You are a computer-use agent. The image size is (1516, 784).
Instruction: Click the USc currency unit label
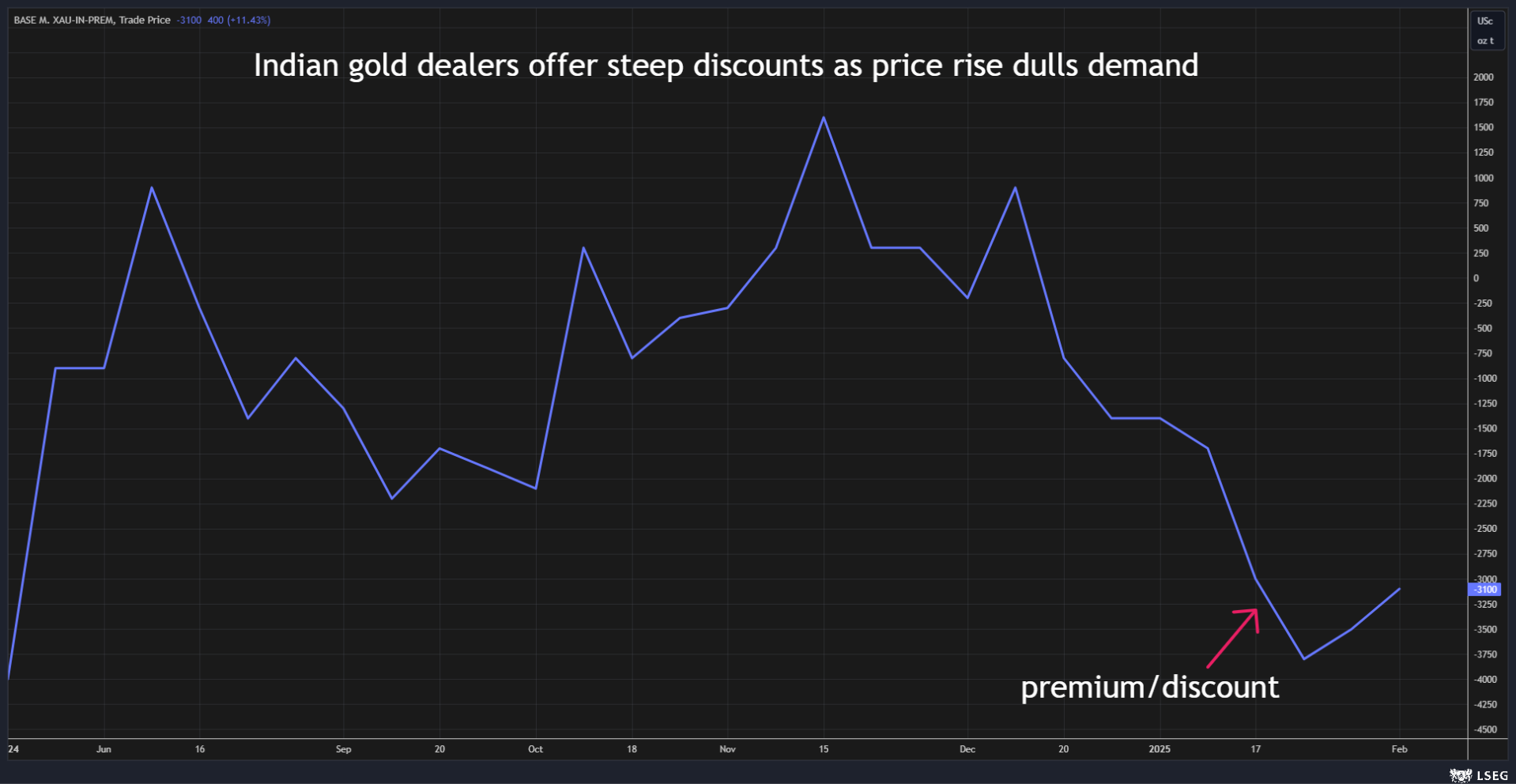(1485, 21)
